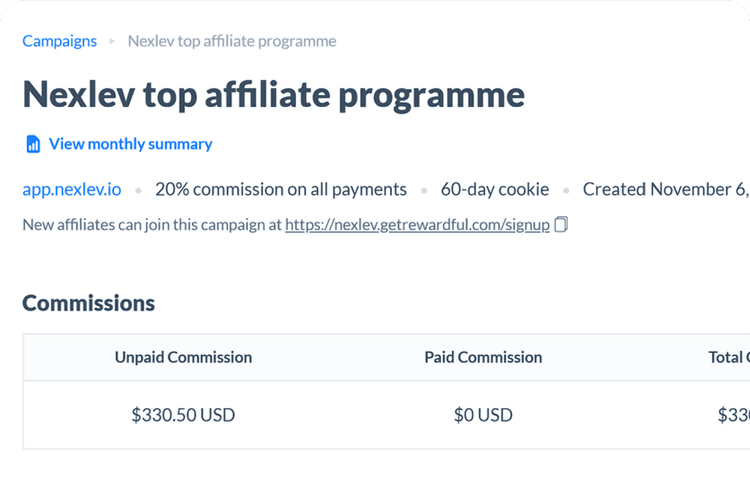
Task: Open the Campaigns breadcrumb link
Action: [59, 41]
